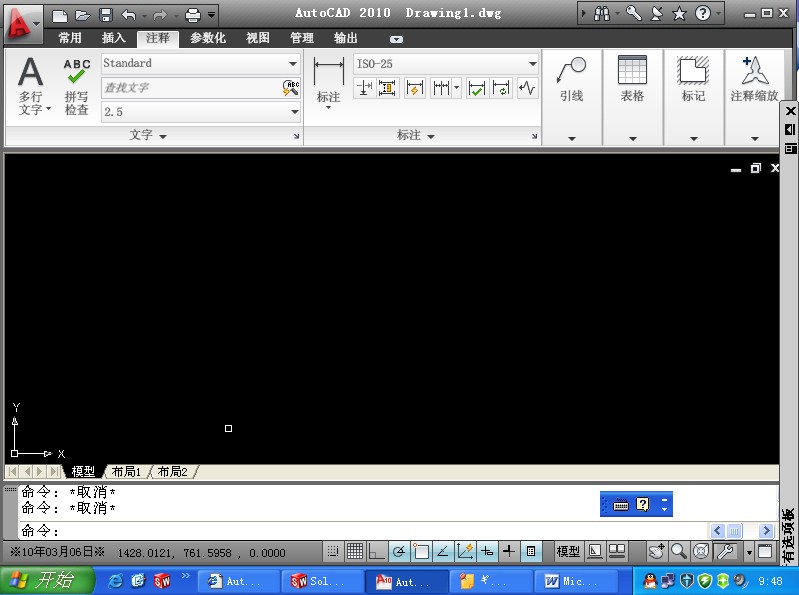Screen dimensions: 799x595
Task: Open a drawing file with the folder icon
Action: pos(83,15)
